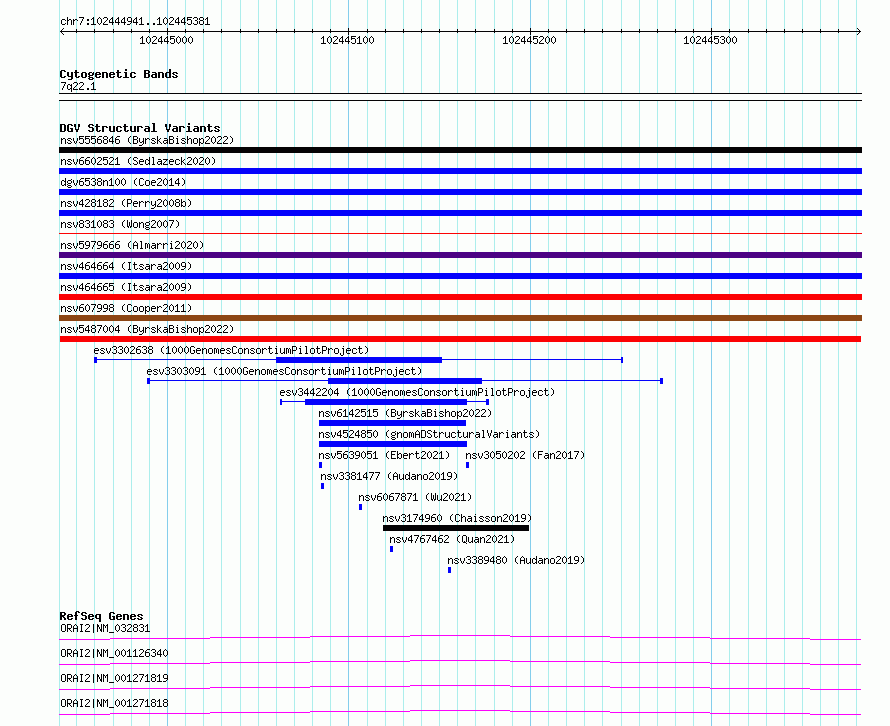Click the 102445100 ruler position
Image resolution: width=890 pixels, height=726 pixels.
(347, 40)
